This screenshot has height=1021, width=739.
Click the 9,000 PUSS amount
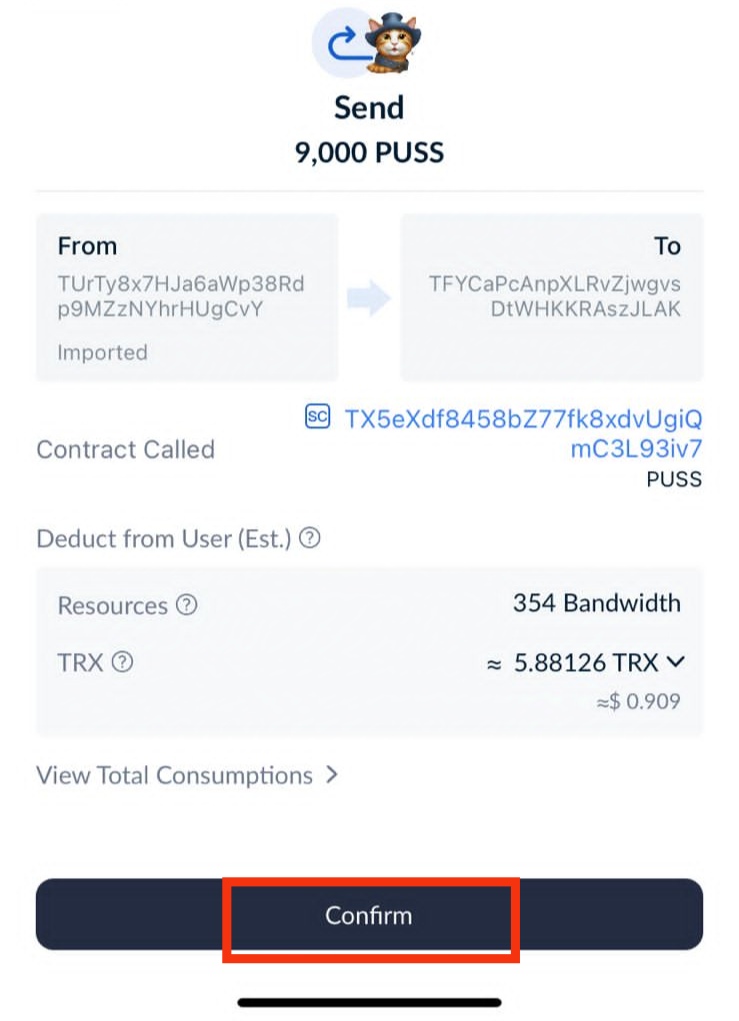pos(369,152)
